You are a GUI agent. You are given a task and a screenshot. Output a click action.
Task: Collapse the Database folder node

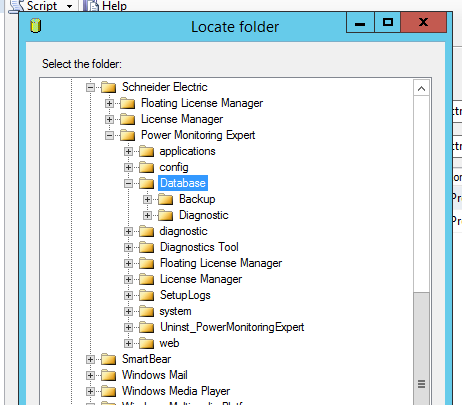pyautogui.click(x=128, y=183)
